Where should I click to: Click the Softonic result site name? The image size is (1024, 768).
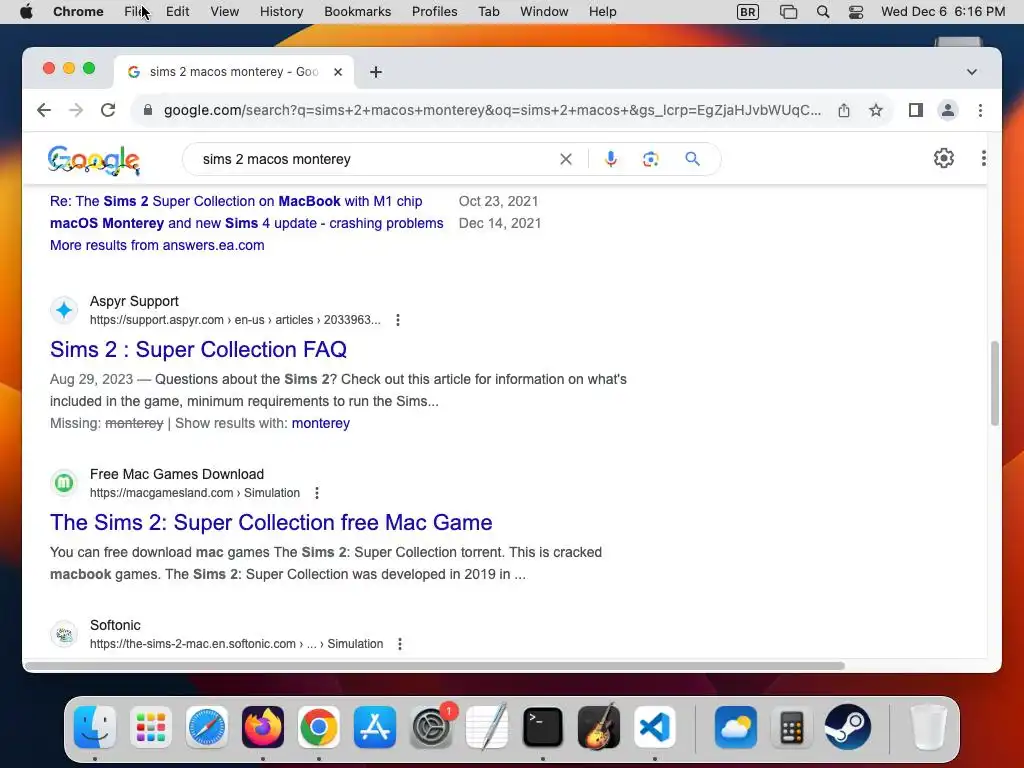115,625
